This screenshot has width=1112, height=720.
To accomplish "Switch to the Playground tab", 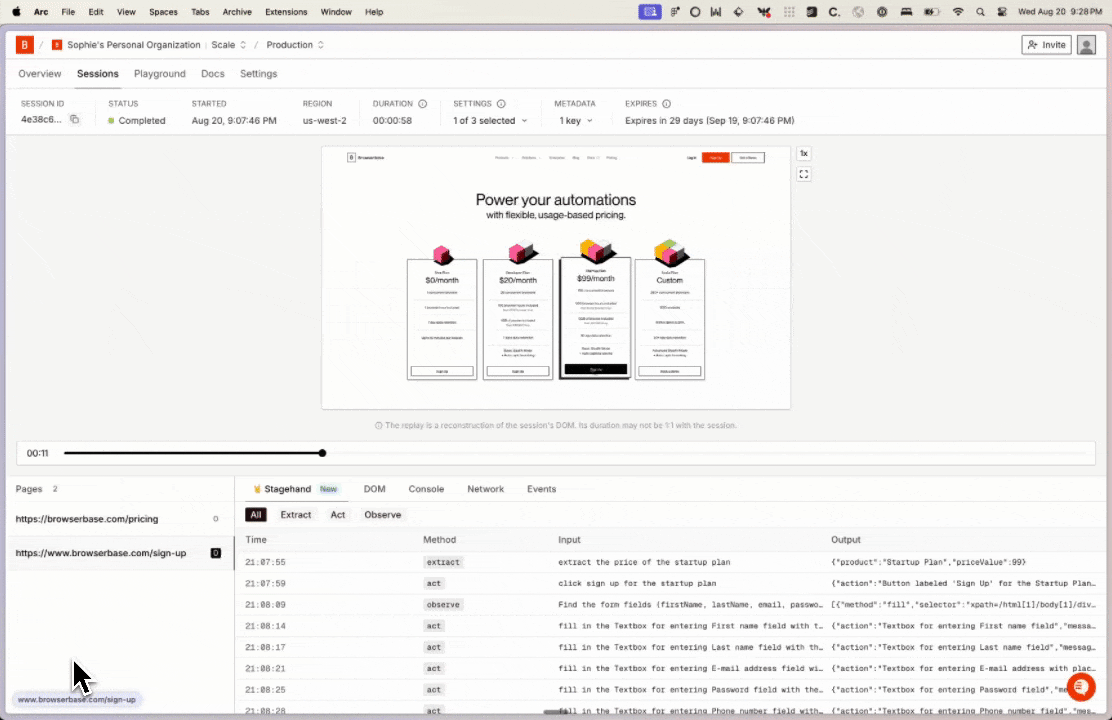I will pos(160,73).
